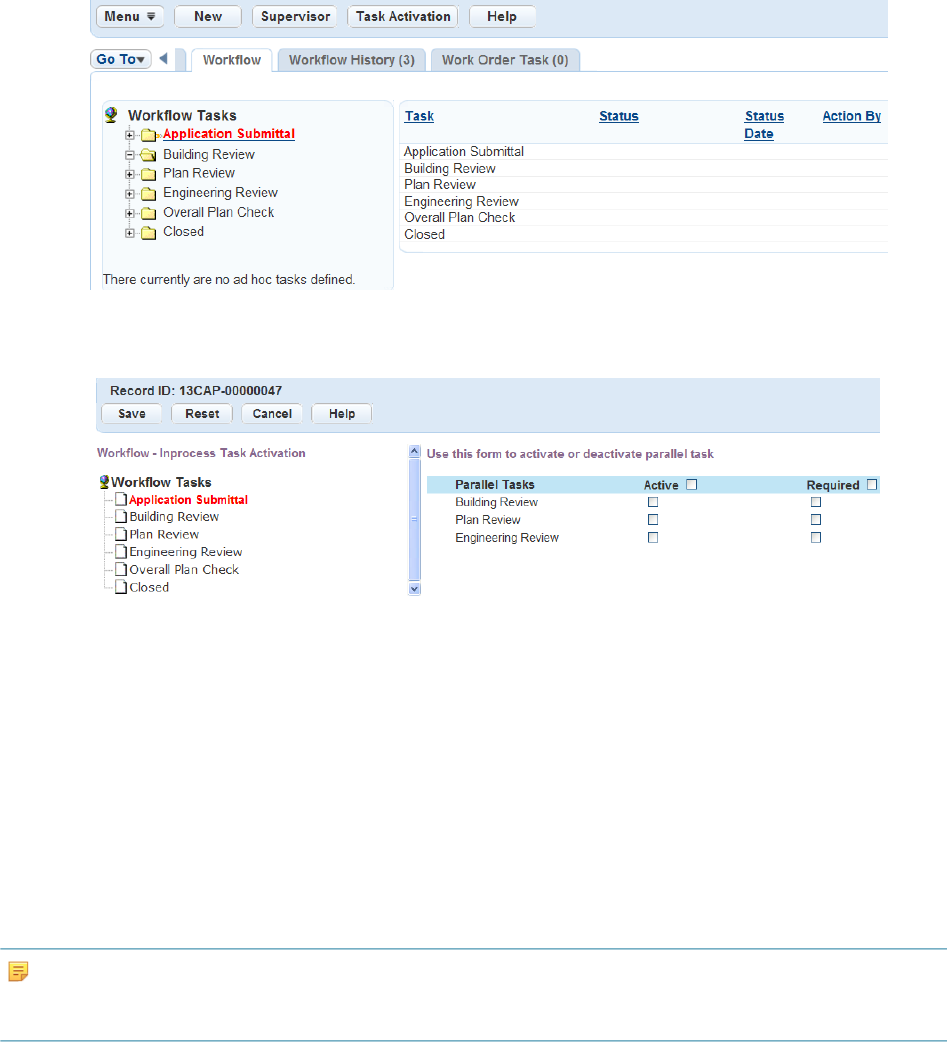
Task: Open Task Activation
Action: 403,17
